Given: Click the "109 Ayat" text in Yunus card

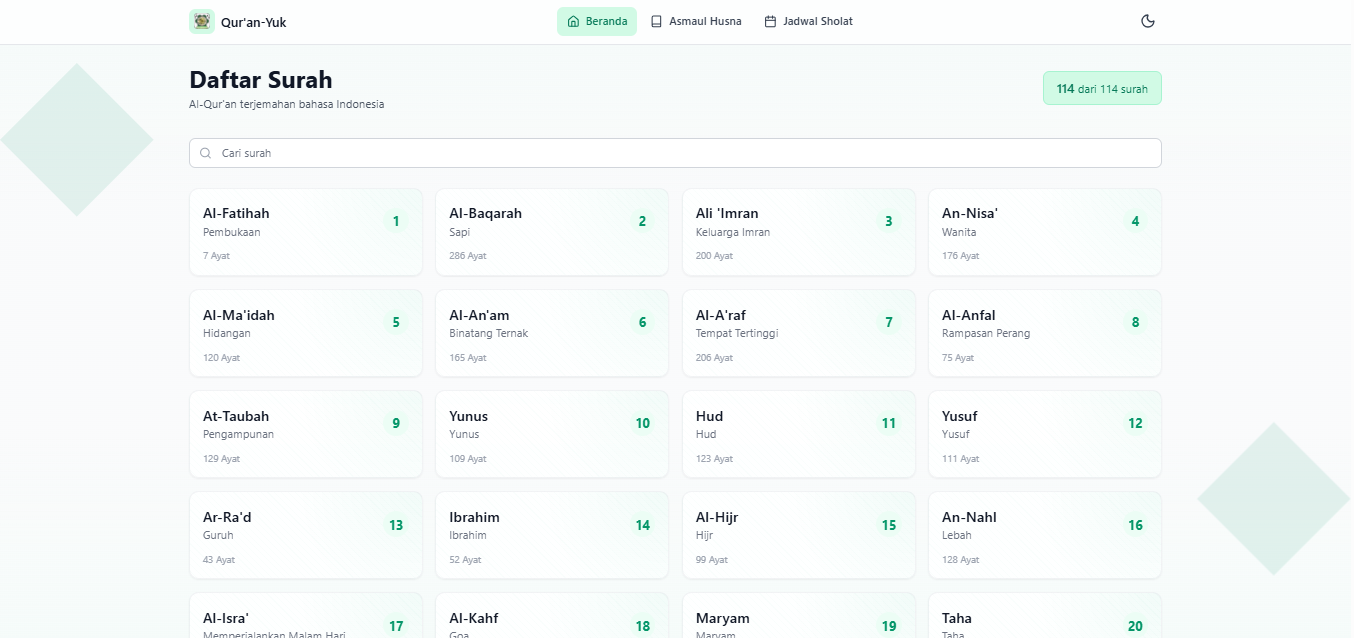Looking at the screenshot, I should coord(468,459).
